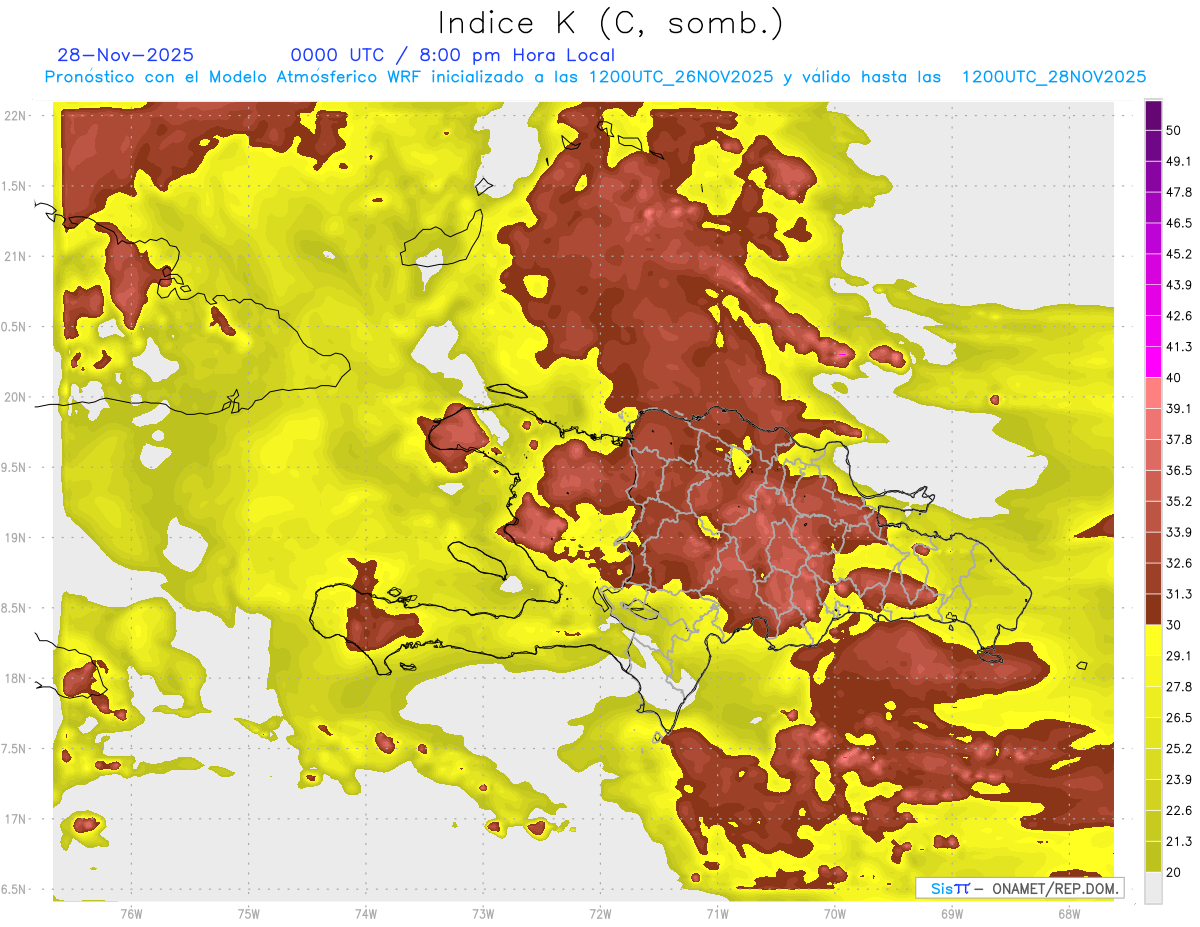
Task: Click the "Indice K (C, somb.)" title
Action: (610, 23)
